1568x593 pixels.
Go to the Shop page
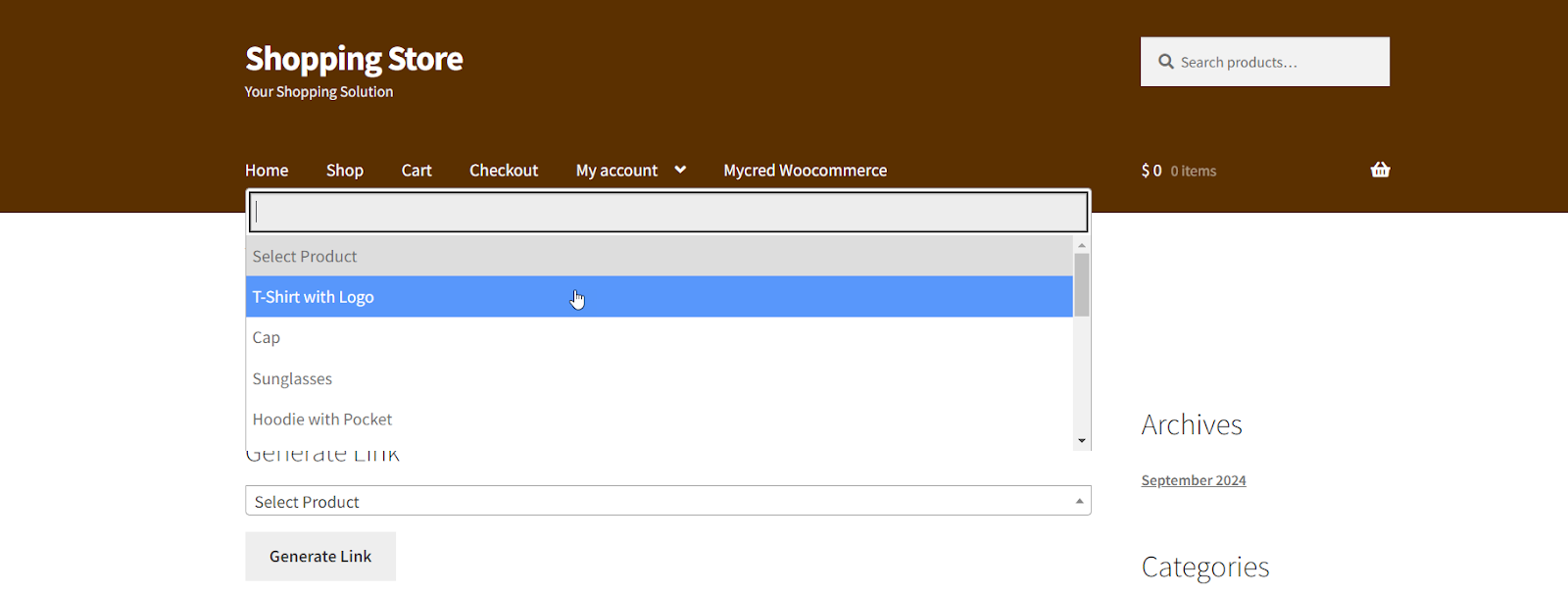[345, 171]
